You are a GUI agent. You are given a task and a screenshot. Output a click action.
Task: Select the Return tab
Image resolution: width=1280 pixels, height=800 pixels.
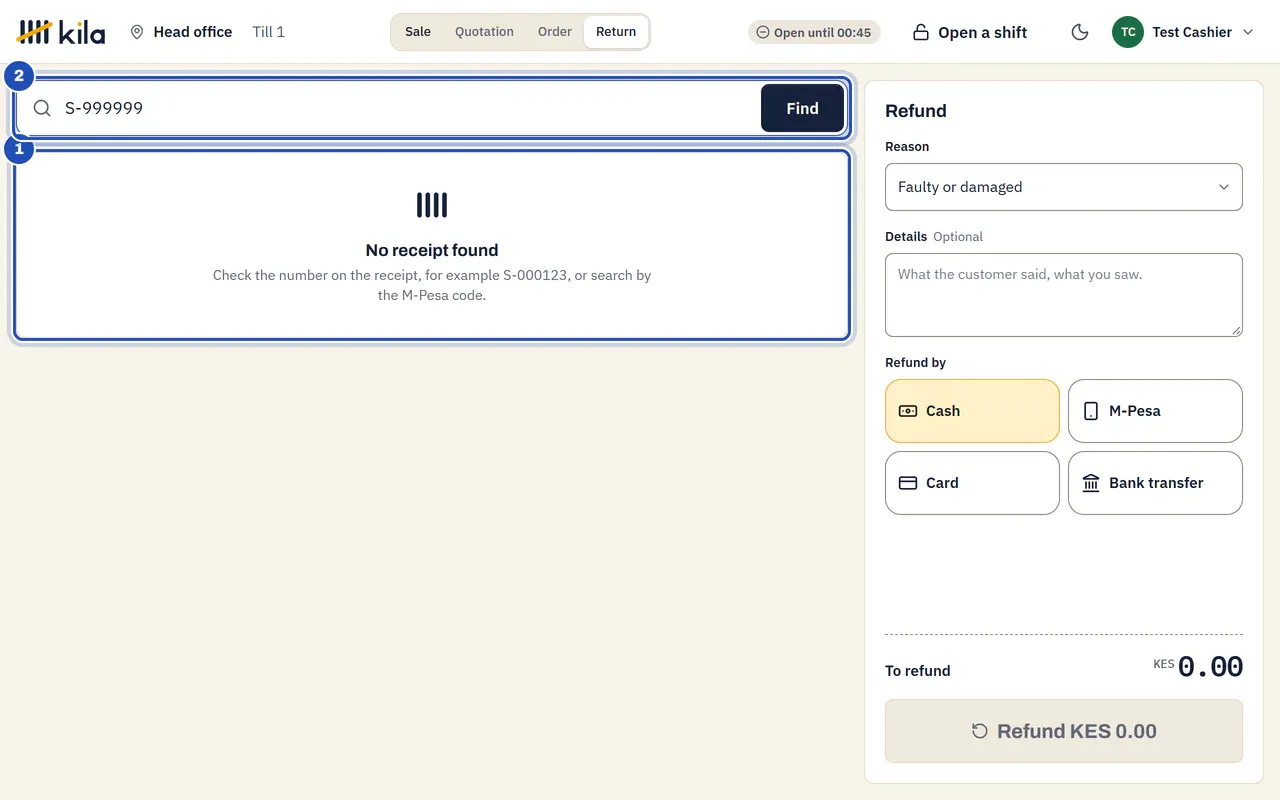click(x=616, y=32)
